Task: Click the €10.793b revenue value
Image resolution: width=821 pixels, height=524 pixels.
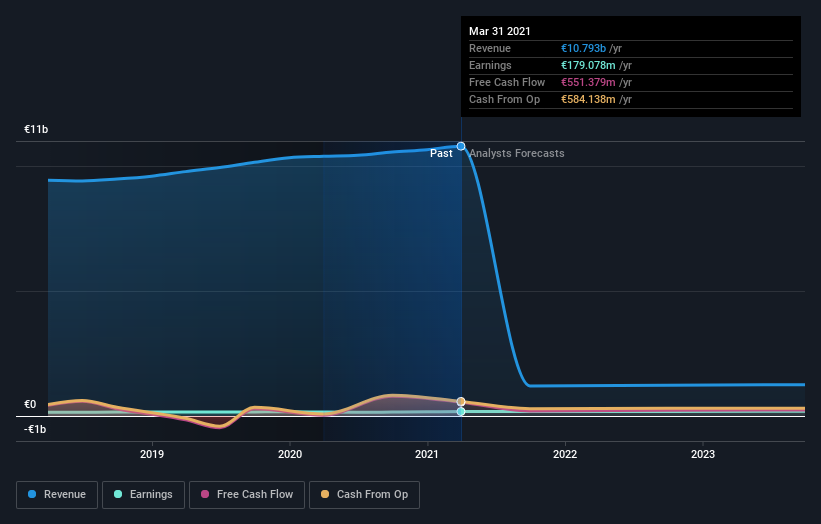Action: [583, 48]
